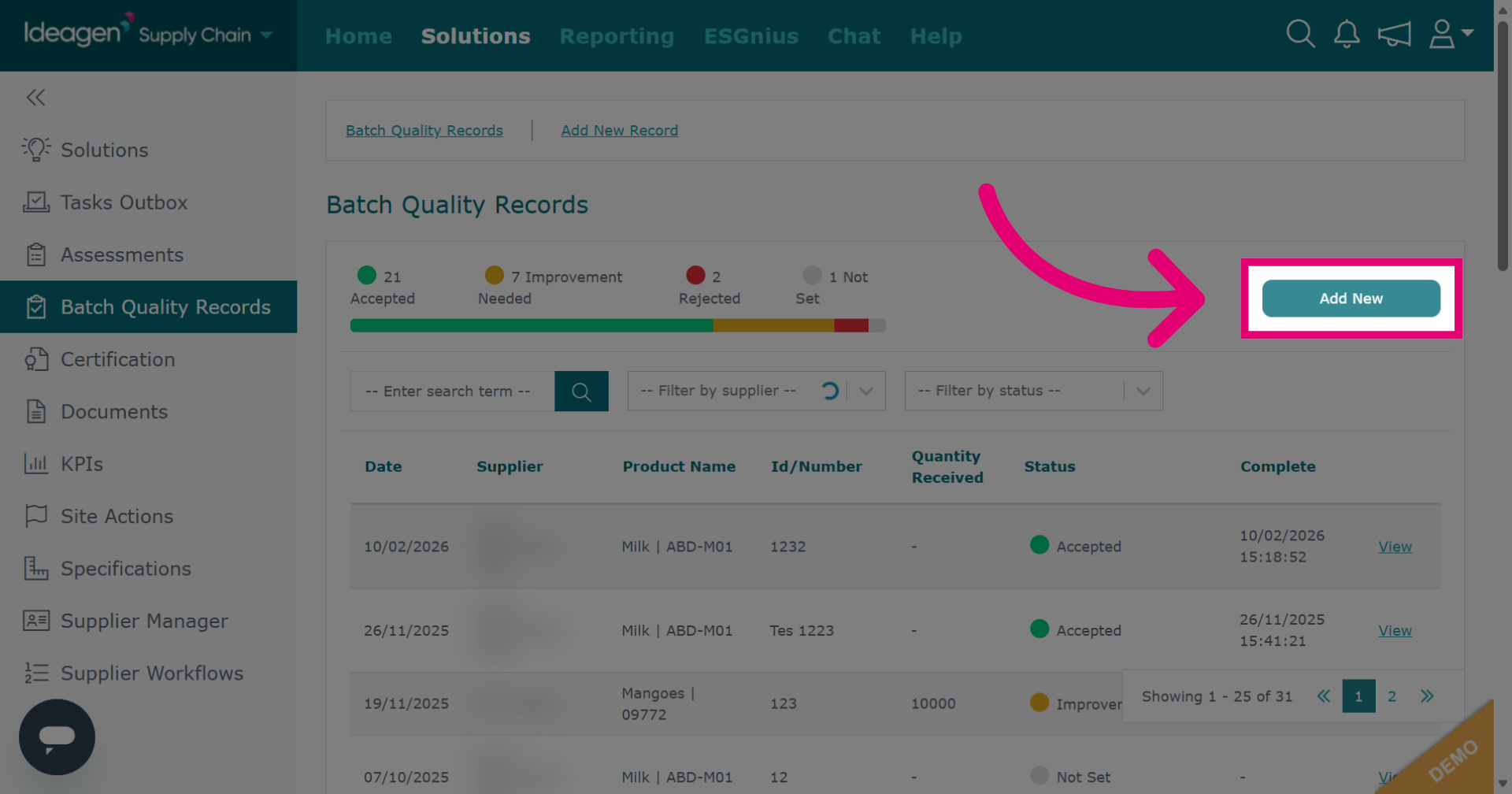Open Help in top navigation
The width and height of the screenshot is (1512, 794).
pos(936,36)
